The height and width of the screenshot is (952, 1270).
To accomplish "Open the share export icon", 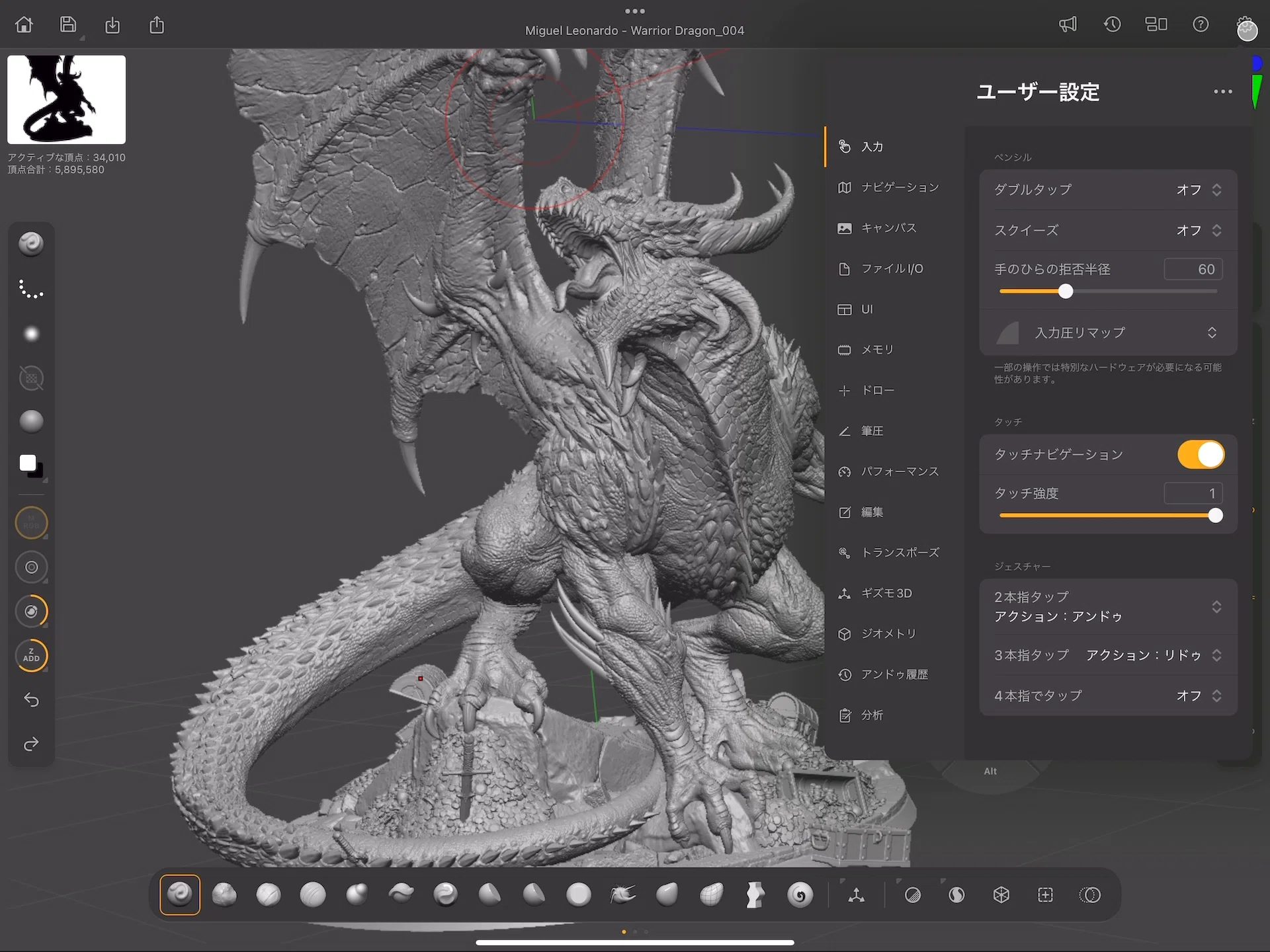I will pyautogui.click(x=157, y=25).
